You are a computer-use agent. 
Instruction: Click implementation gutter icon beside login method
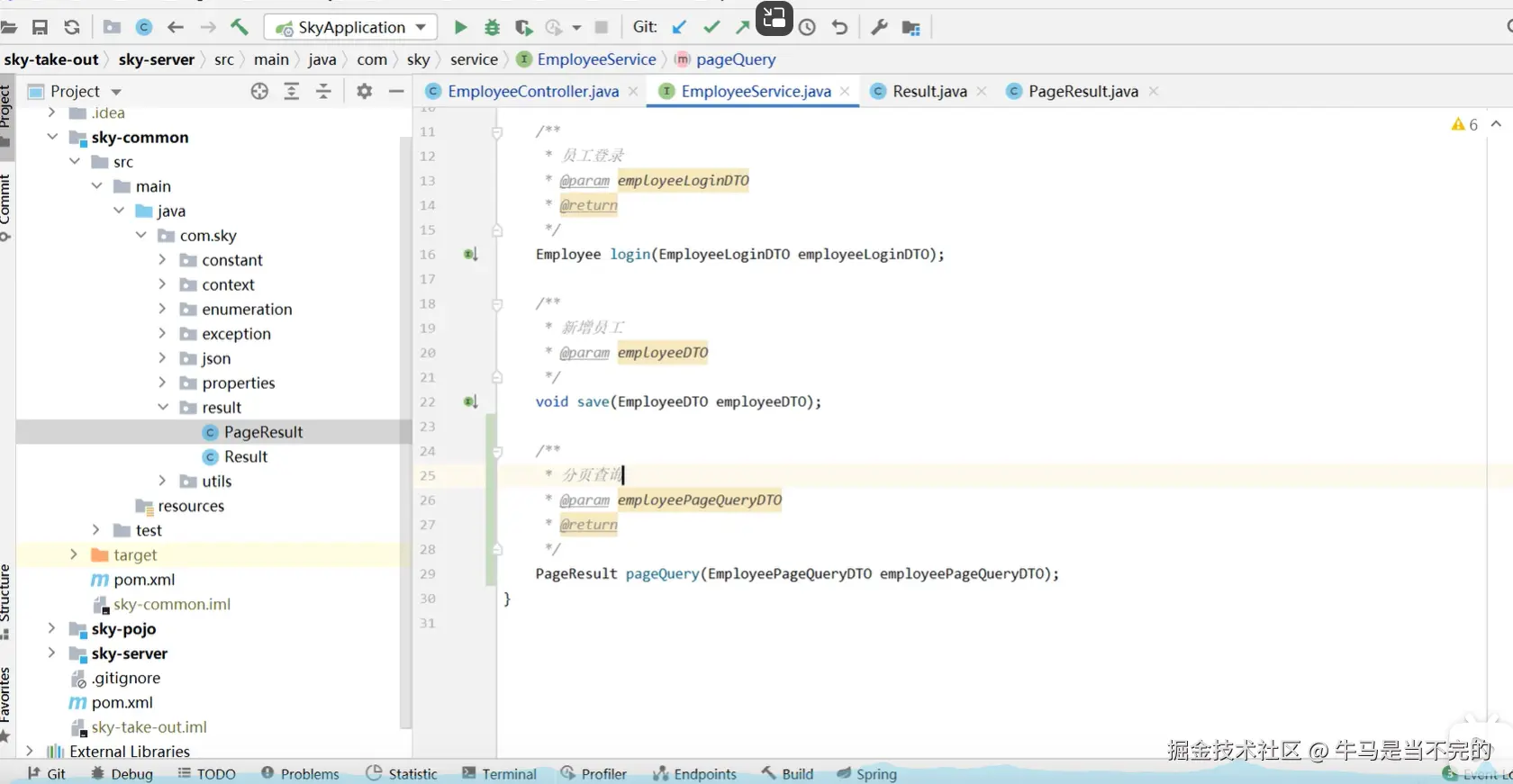(470, 255)
